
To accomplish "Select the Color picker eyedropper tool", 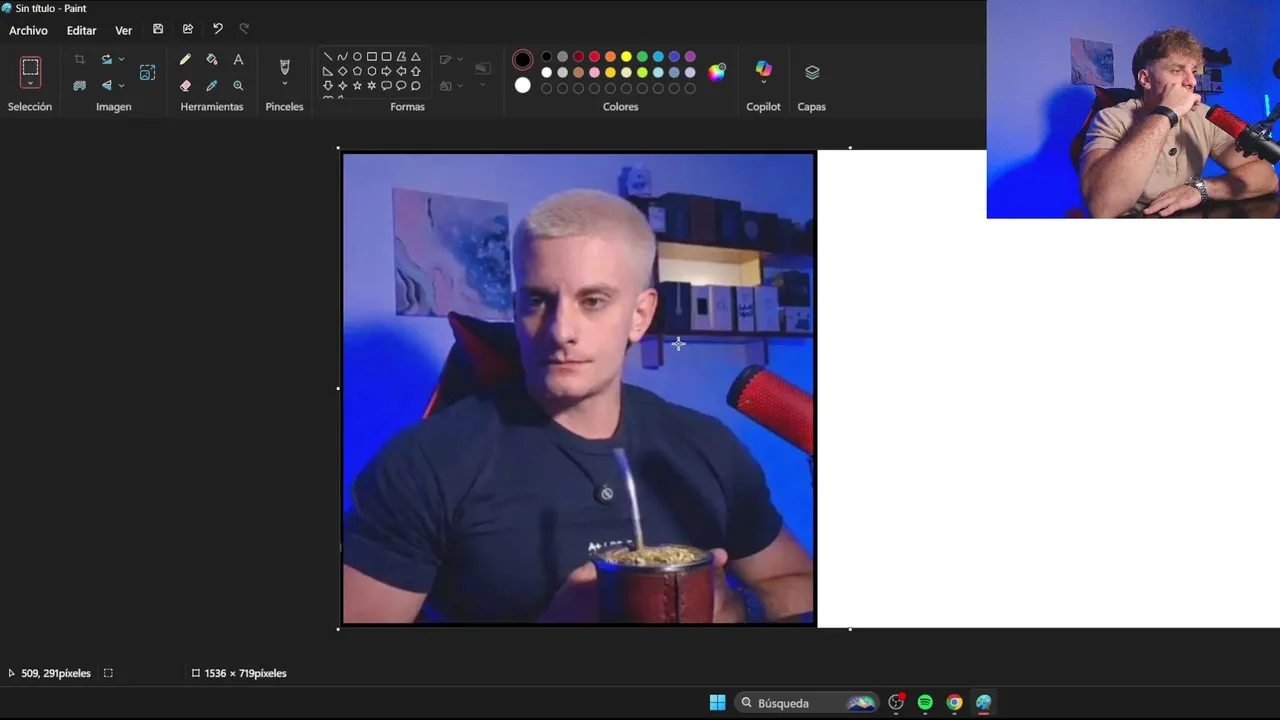I will click(212, 86).
